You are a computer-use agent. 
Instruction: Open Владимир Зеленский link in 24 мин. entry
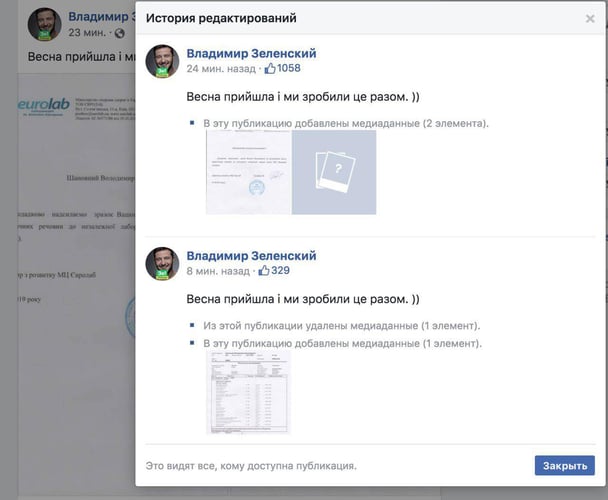tap(251, 54)
